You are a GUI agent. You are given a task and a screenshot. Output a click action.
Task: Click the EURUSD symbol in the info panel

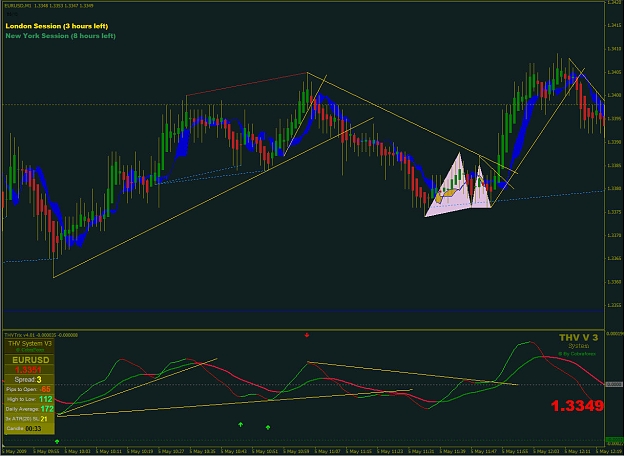click(x=31, y=360)
